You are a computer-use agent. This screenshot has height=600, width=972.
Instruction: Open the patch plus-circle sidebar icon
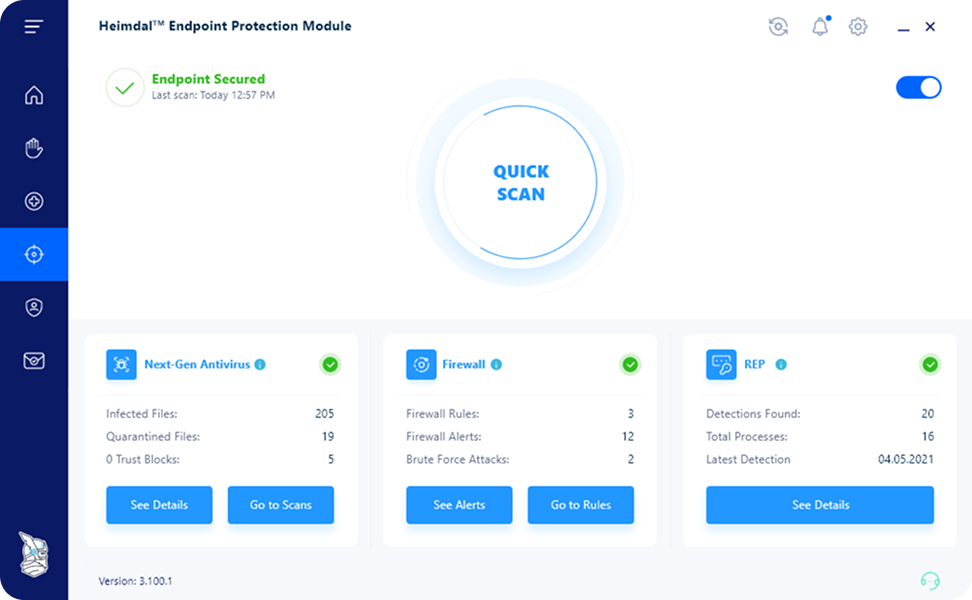click(x=34, y=201)
